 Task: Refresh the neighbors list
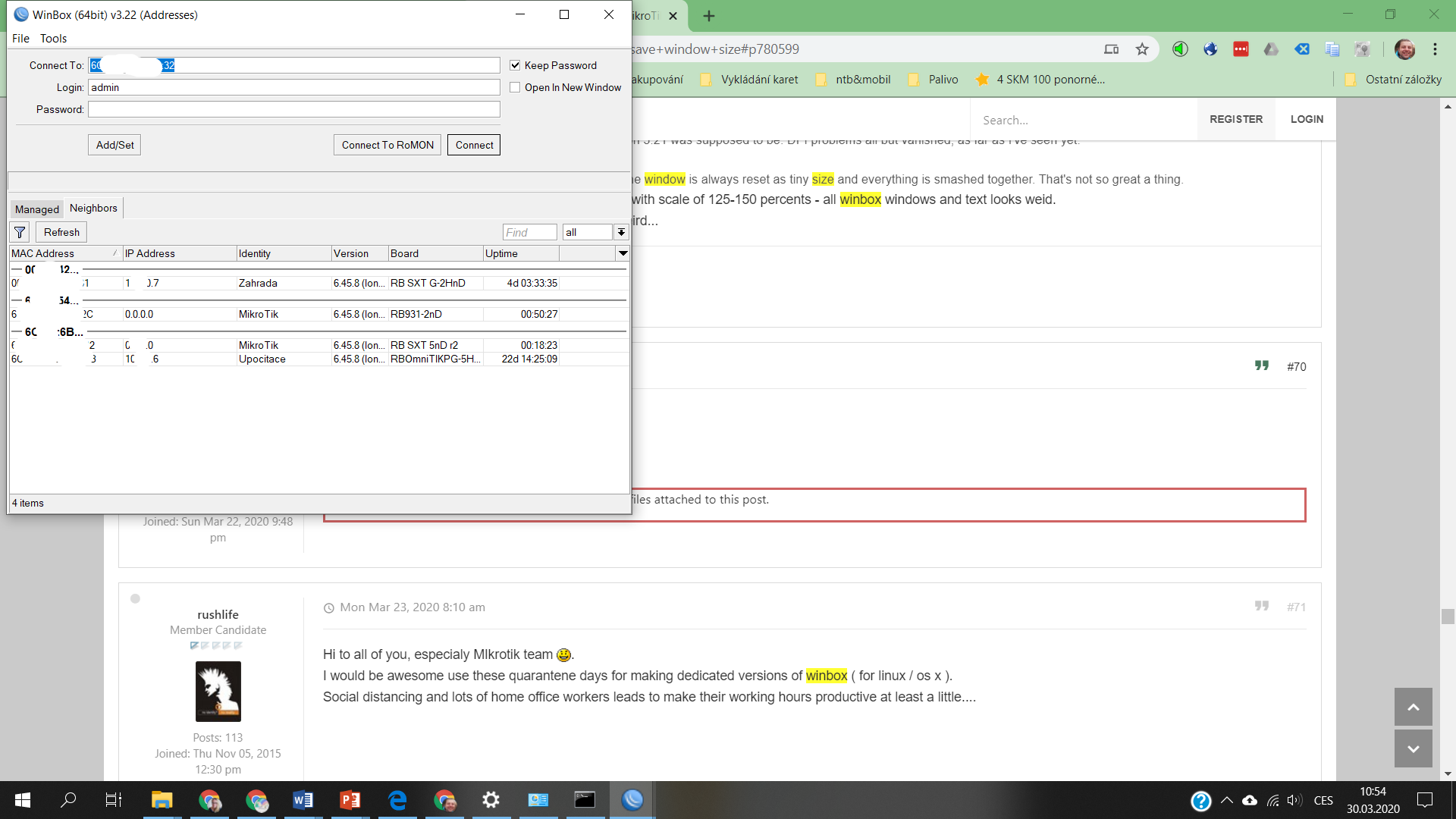tap(61, 232)
